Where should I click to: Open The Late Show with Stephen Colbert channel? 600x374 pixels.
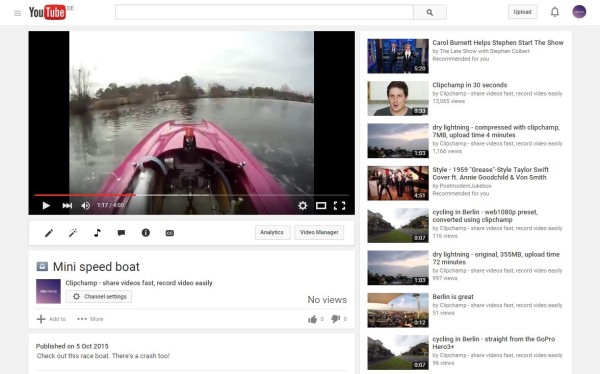click(x=485, y=51)
